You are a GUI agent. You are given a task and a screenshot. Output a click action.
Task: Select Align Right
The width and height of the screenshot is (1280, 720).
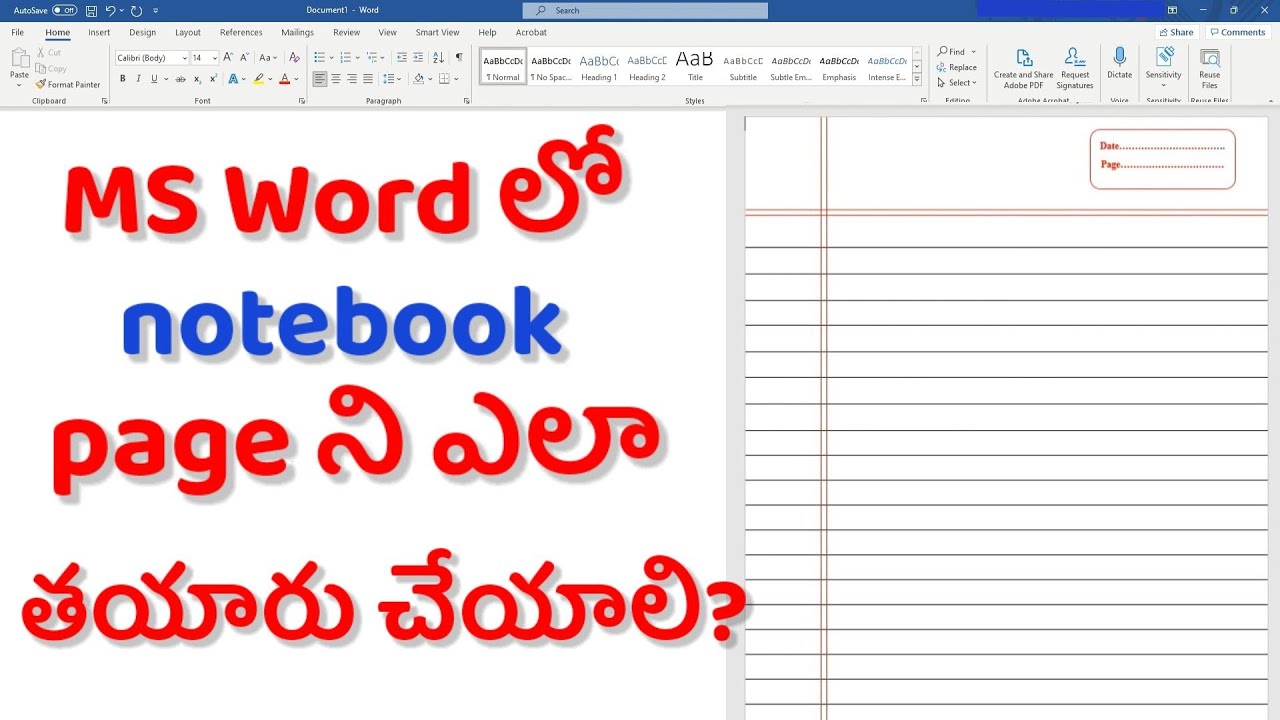pos(352,78)
